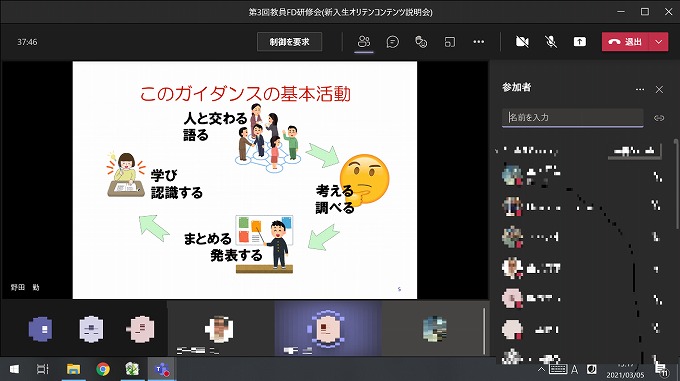Click the shared presentation slide
Viewport: 680px width, 381px height.
(x=245, y=180)
